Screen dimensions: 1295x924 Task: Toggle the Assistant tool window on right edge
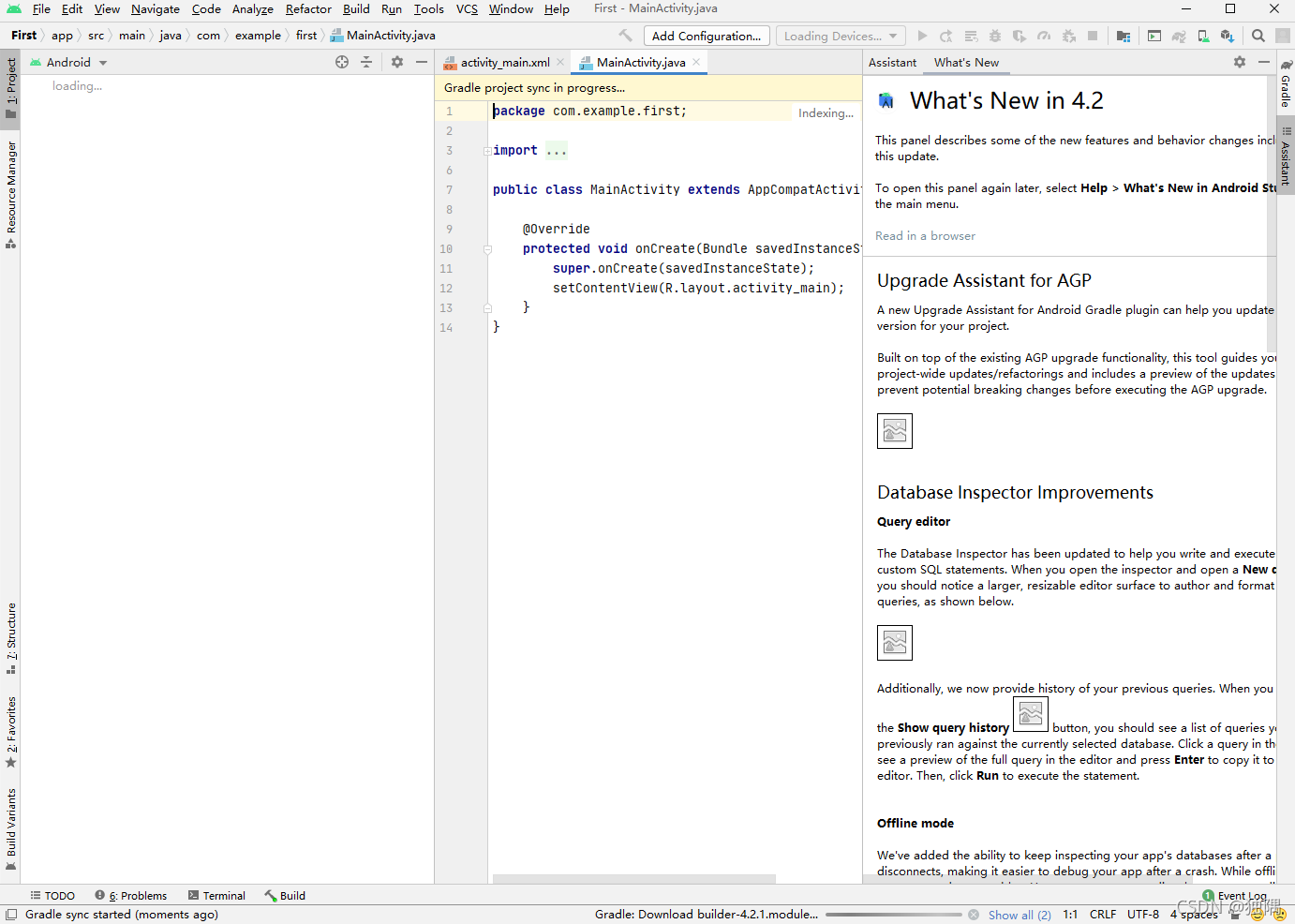[1286, 156]
